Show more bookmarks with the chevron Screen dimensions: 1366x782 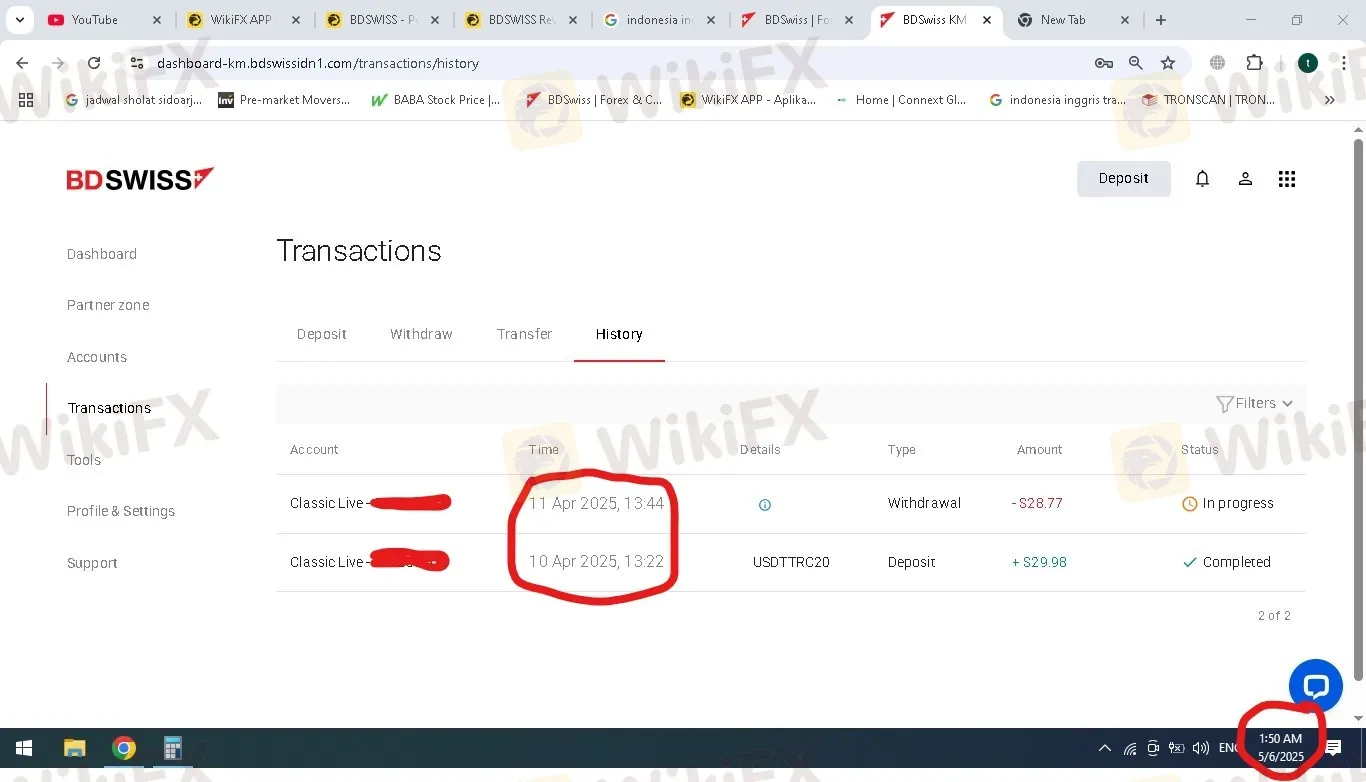[1329, 100]
